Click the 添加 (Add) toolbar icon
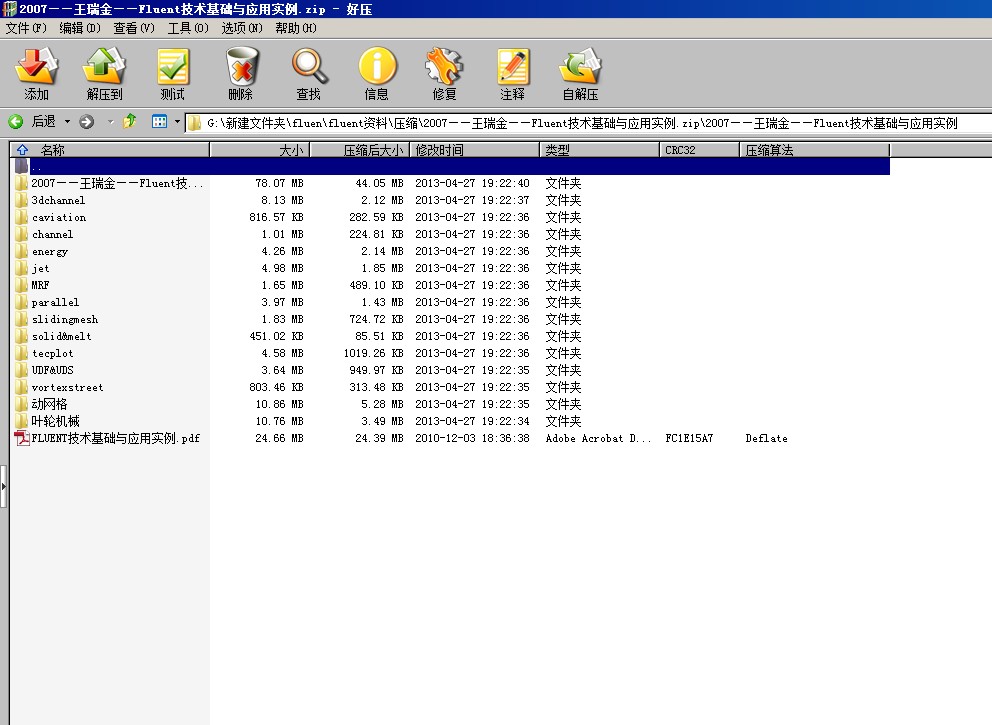The height and width of the screenshot is (725, 992). (x=37, y=74)
